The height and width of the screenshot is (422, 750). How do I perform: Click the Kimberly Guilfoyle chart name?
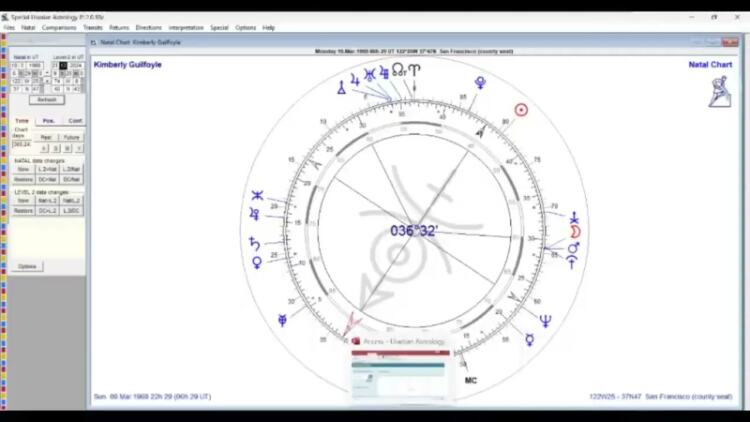click(x=128, y=65)
